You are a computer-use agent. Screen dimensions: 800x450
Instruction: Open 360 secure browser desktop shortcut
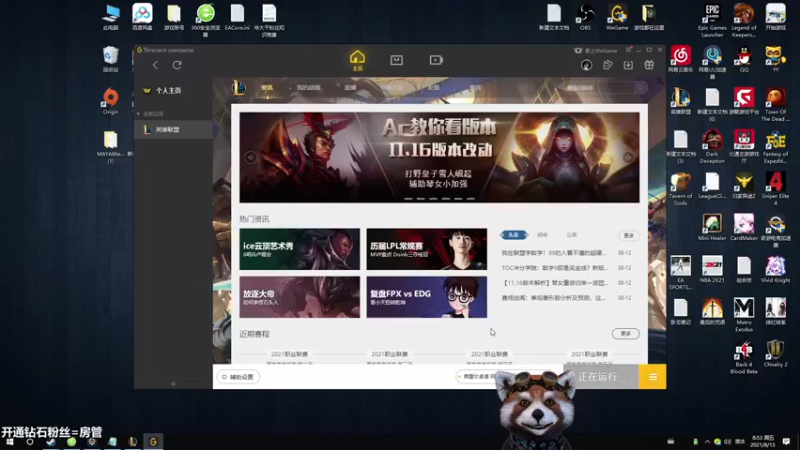(205, 20)
